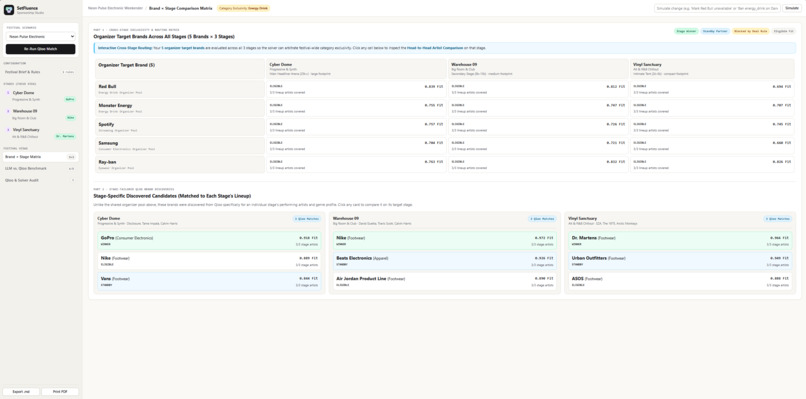The image size is (806, 399).
Task: Select the Urban Outfitters candidate card
Action: click(x=680, y=261)
